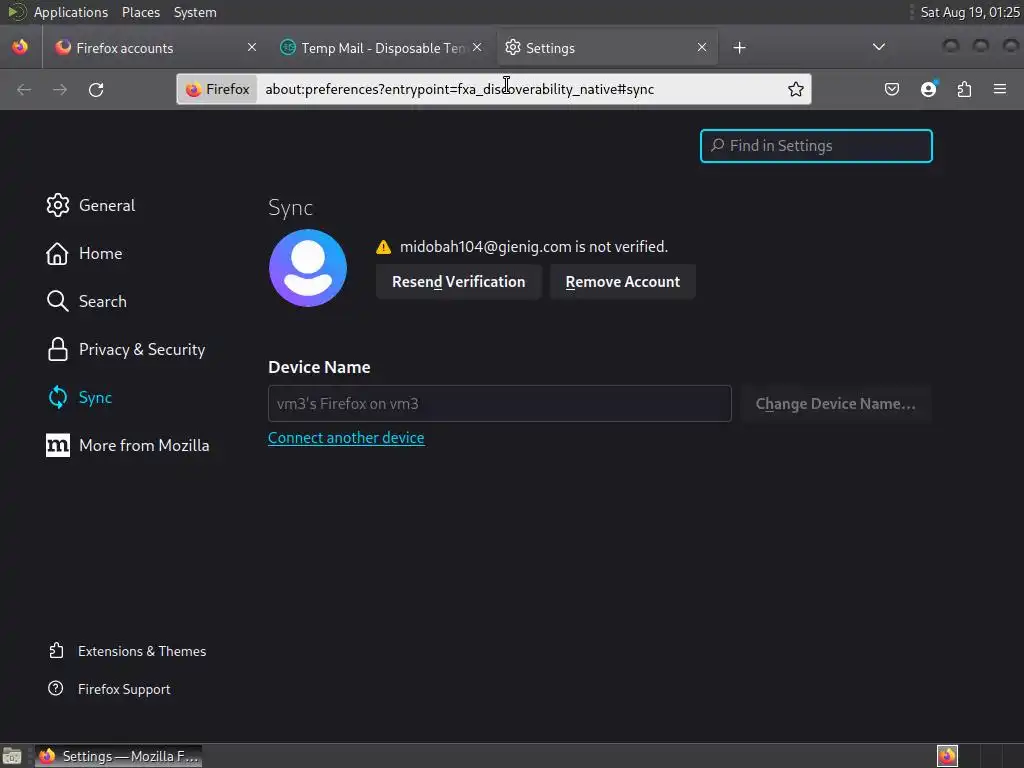This screenshot has height=768, width=1024.
Task: Open the System menu
Action: (x=195, y=12)
